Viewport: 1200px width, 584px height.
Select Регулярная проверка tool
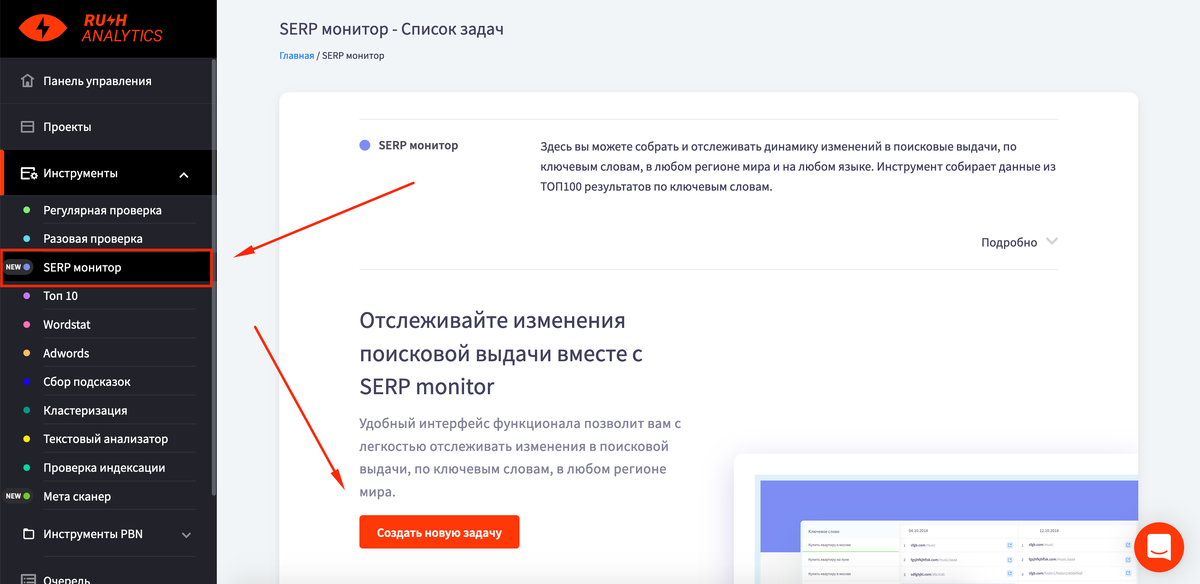click(x=102, y=211)
